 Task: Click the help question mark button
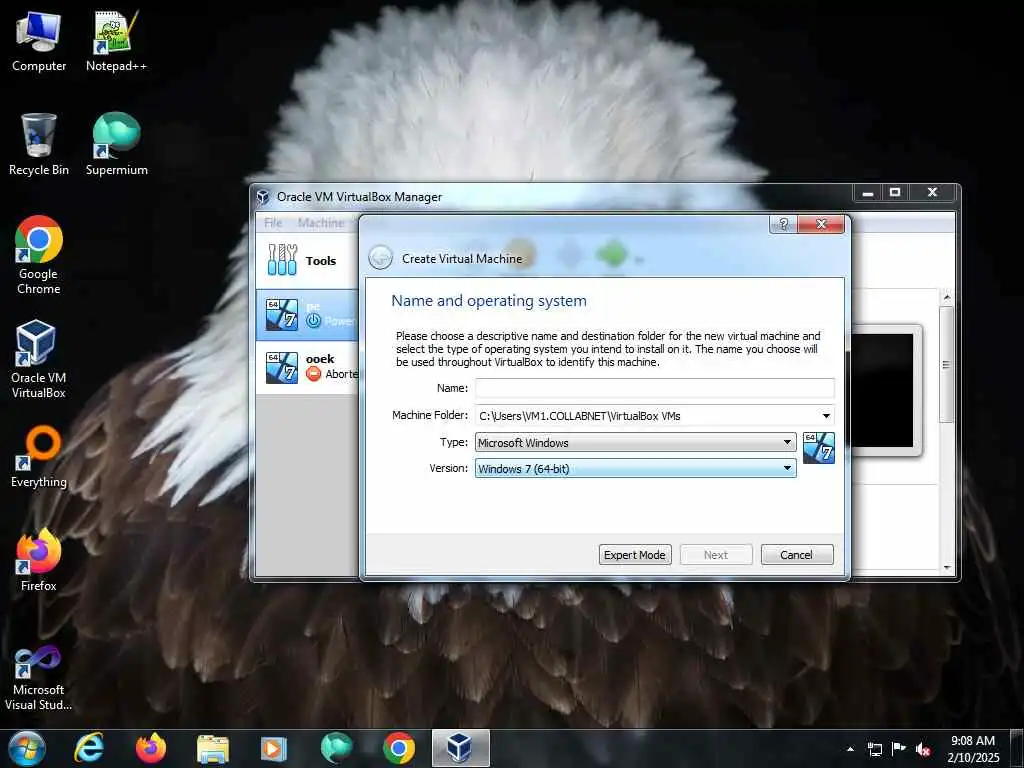pos(783,224)
